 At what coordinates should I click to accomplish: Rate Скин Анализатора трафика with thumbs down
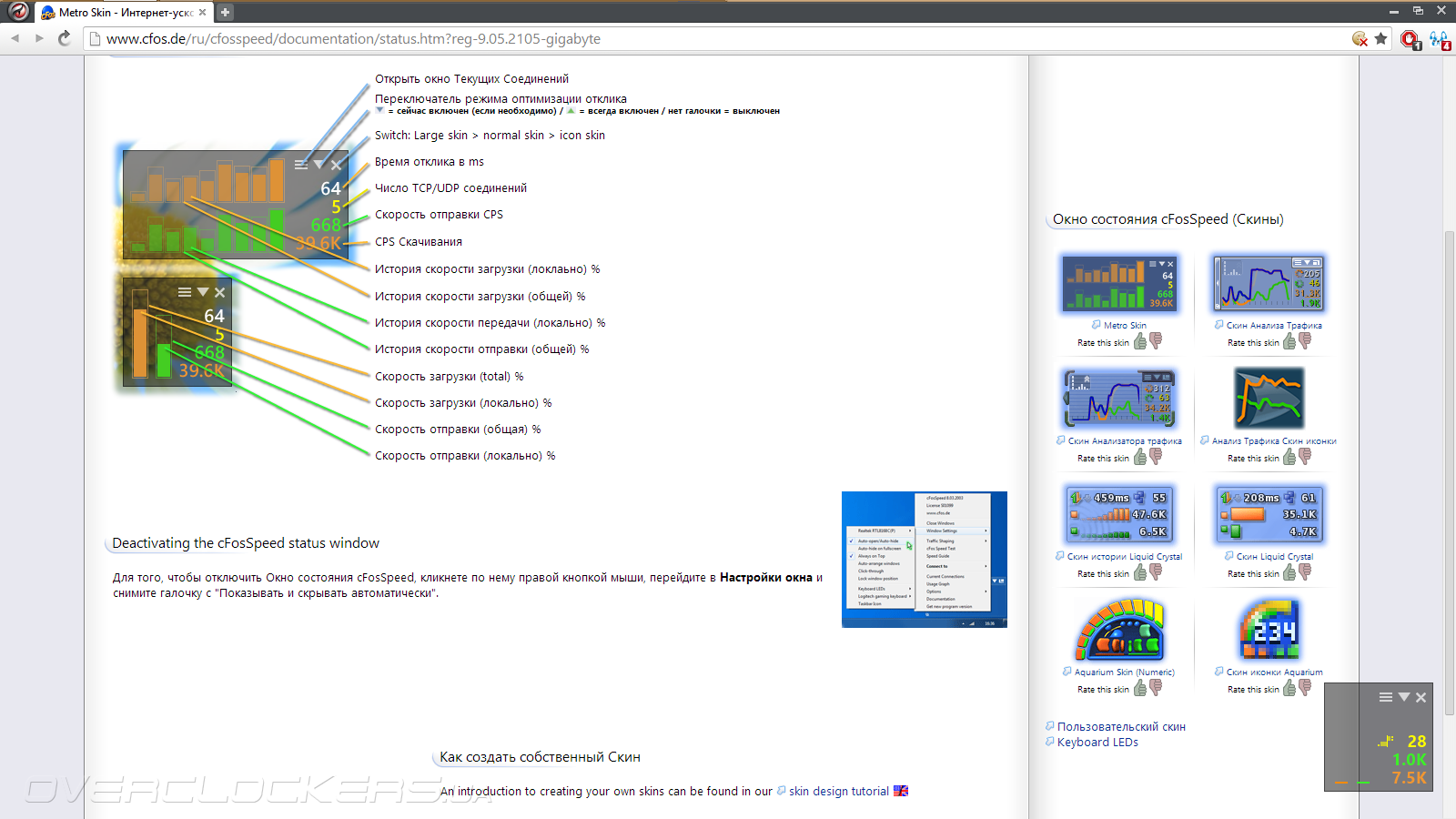coord(1156,457)
